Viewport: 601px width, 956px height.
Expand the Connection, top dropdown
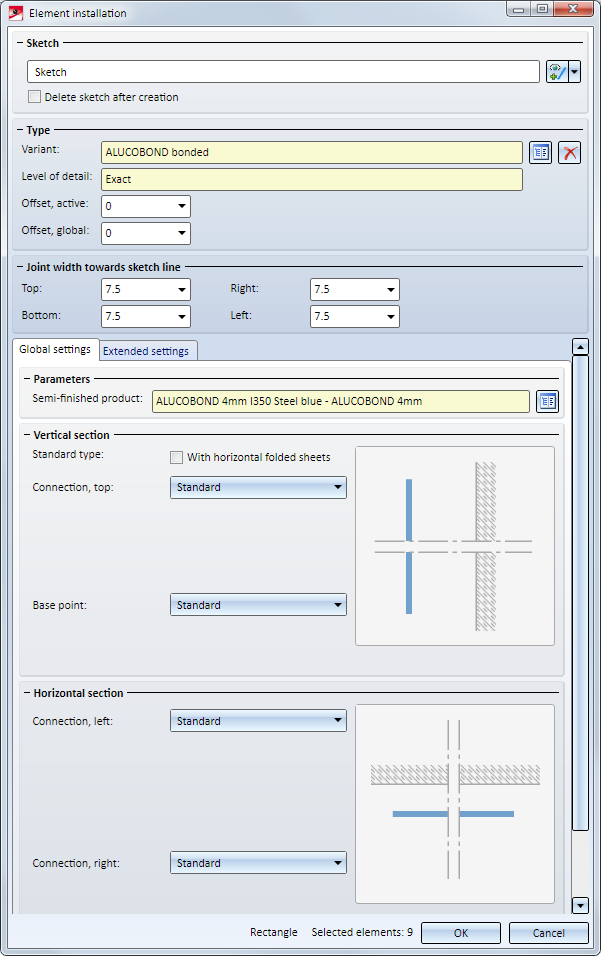(258, 488)
